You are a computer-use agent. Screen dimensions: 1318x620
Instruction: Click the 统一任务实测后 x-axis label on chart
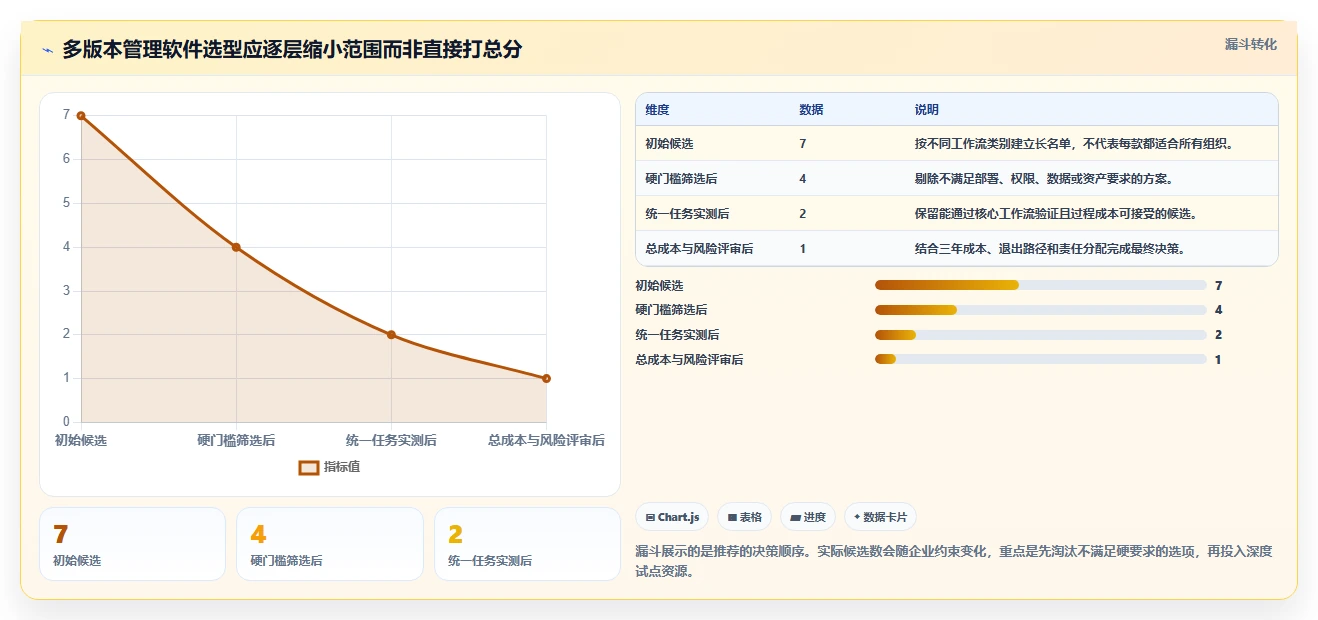tap(391, 441)
